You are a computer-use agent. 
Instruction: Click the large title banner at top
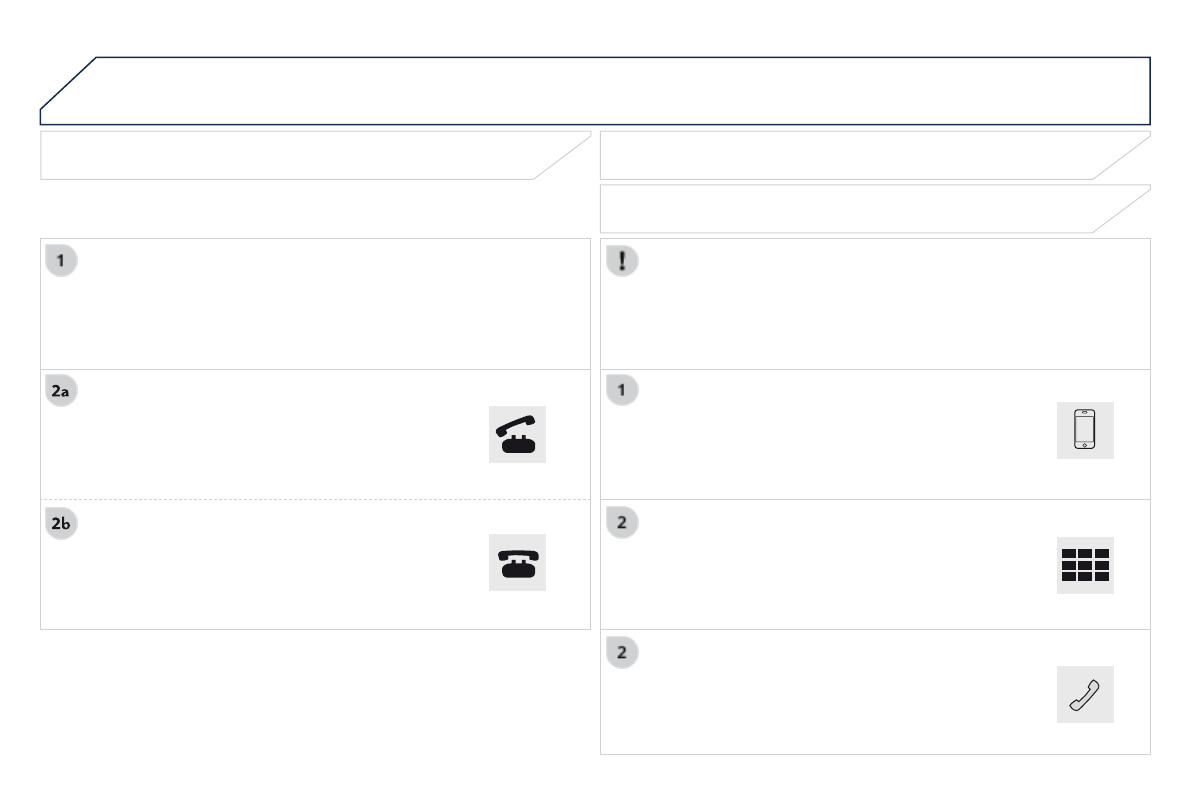tap(600, 90)
